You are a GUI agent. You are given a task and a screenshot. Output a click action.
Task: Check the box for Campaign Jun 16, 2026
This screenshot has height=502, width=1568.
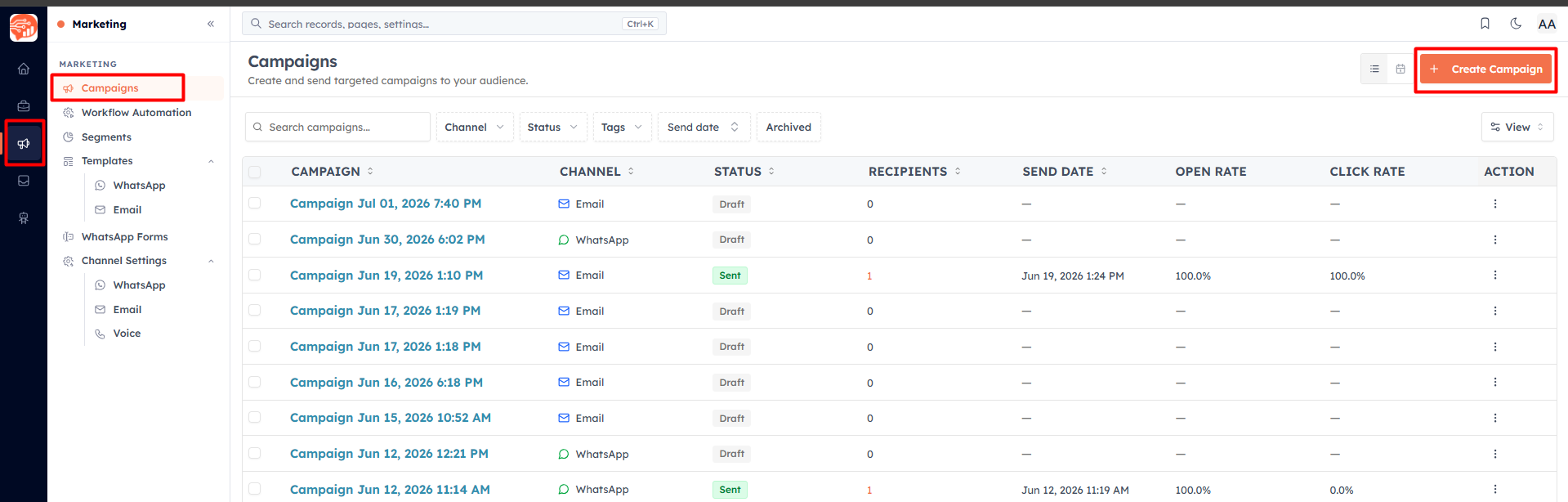pyautogui.click(x=255, y=382)
